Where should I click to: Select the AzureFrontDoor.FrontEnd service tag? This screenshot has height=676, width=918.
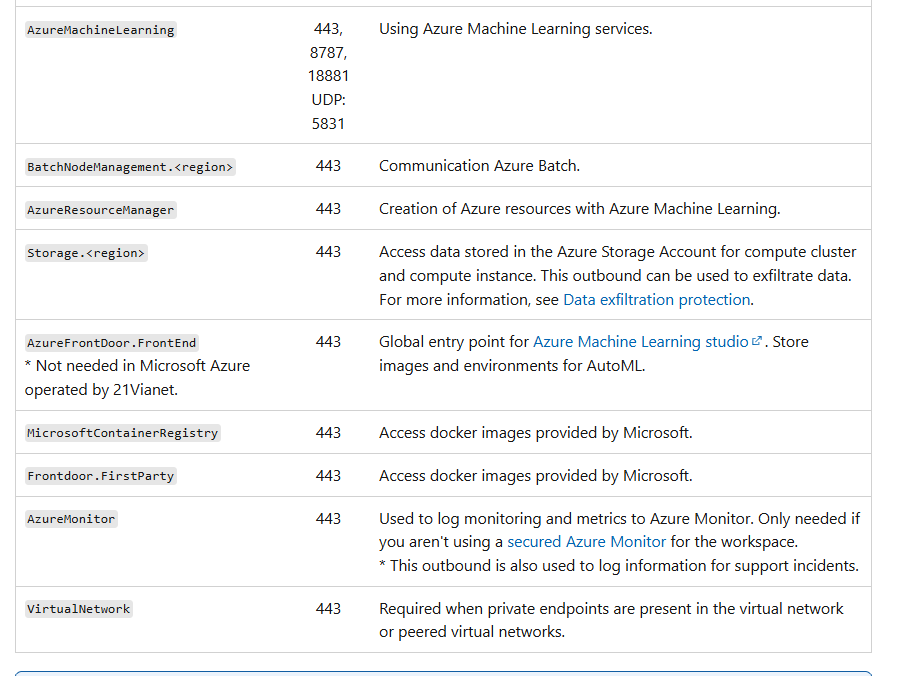(x=112, y=342)
